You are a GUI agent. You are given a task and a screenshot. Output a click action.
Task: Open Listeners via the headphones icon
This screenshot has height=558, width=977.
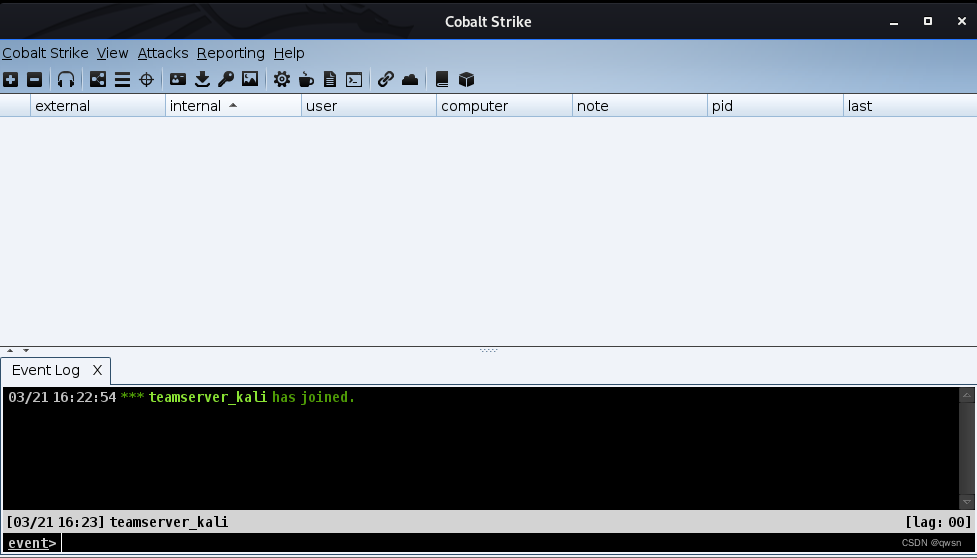[66, 80]
